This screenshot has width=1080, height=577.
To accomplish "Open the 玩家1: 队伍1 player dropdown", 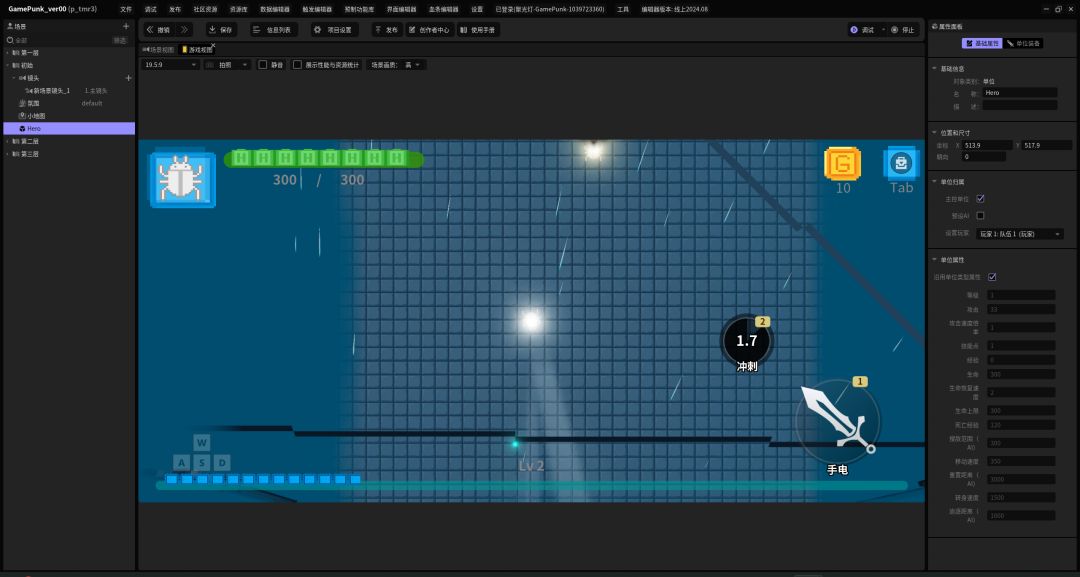I will (1020, 234).
